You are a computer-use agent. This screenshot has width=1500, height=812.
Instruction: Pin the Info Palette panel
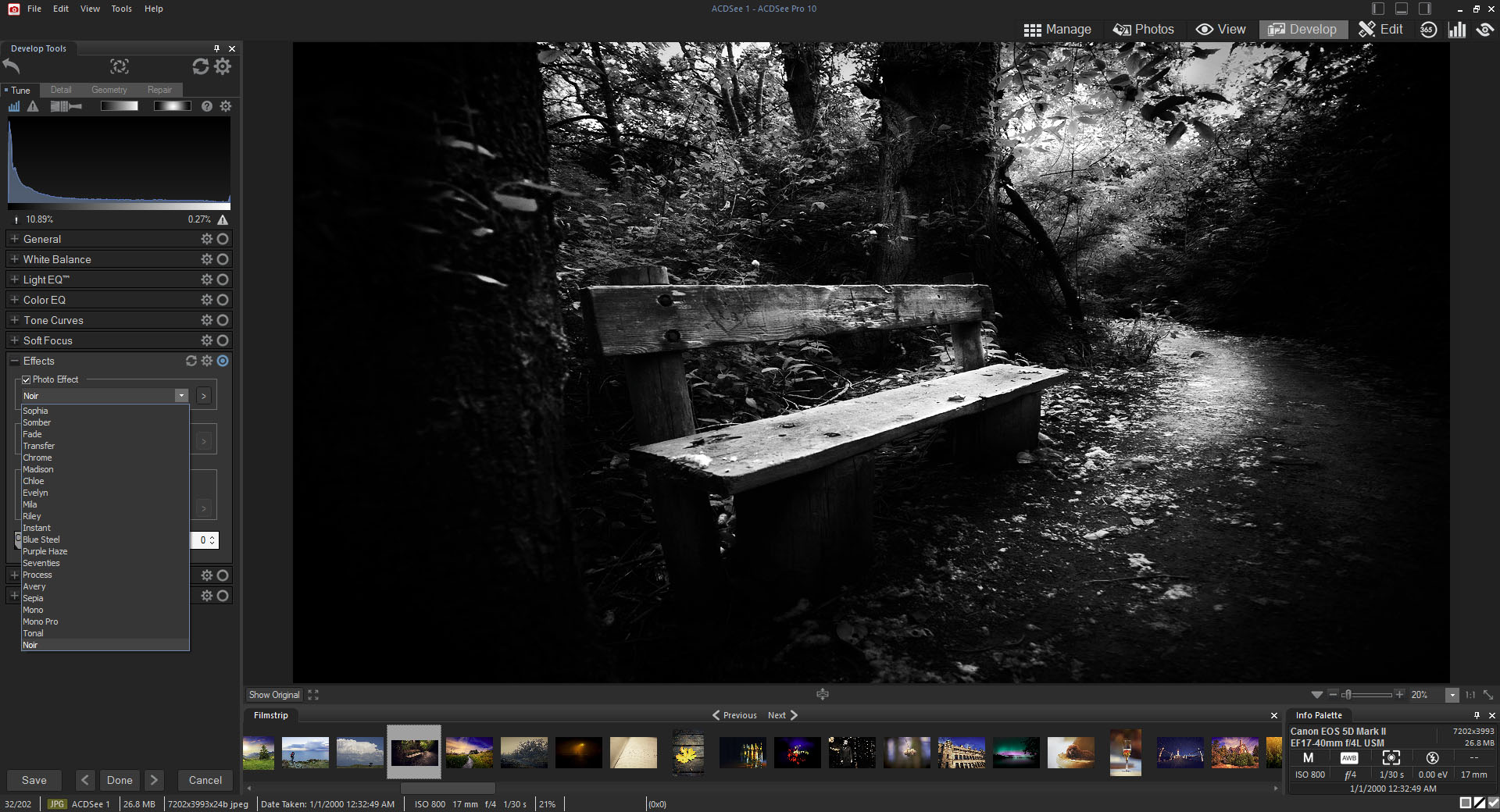[1477, 715]
